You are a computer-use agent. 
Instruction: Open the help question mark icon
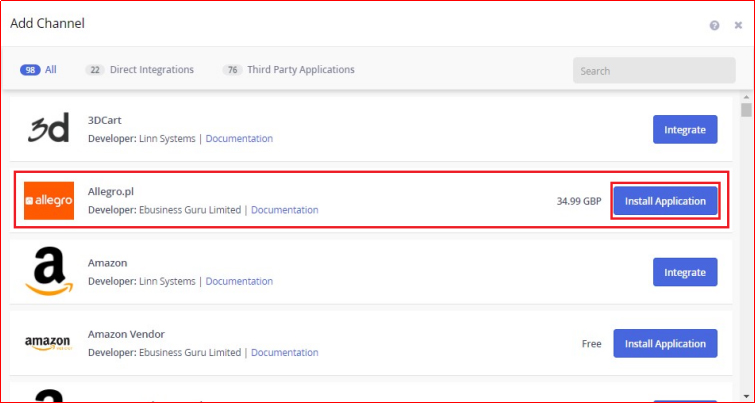pyautogui.click(x=715, y=26)
